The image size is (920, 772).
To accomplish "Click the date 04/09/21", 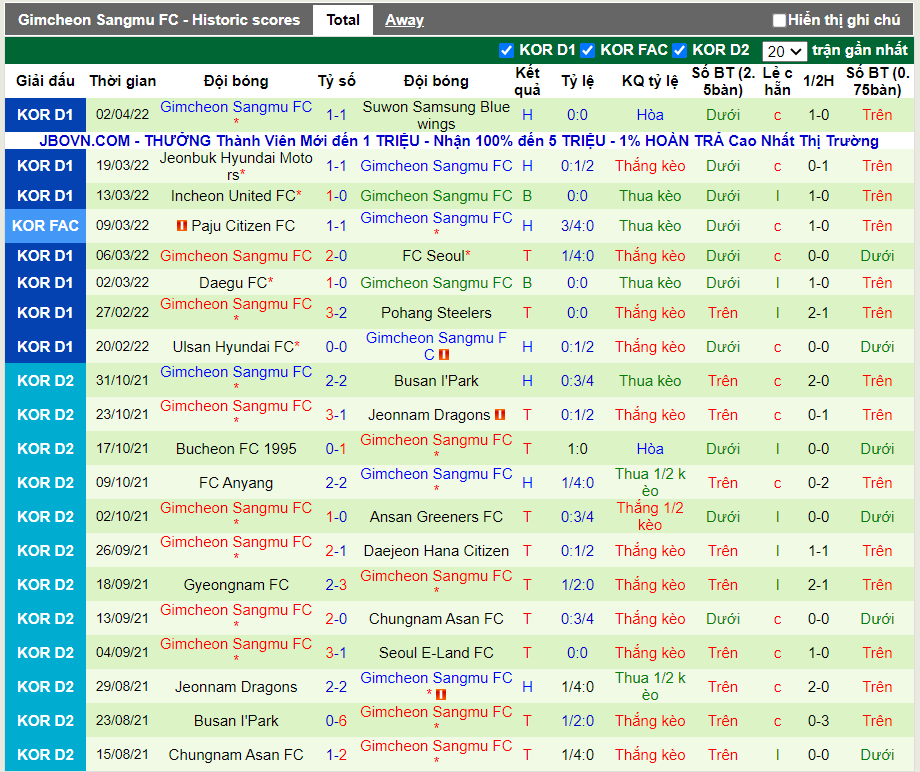I will 123,652.
